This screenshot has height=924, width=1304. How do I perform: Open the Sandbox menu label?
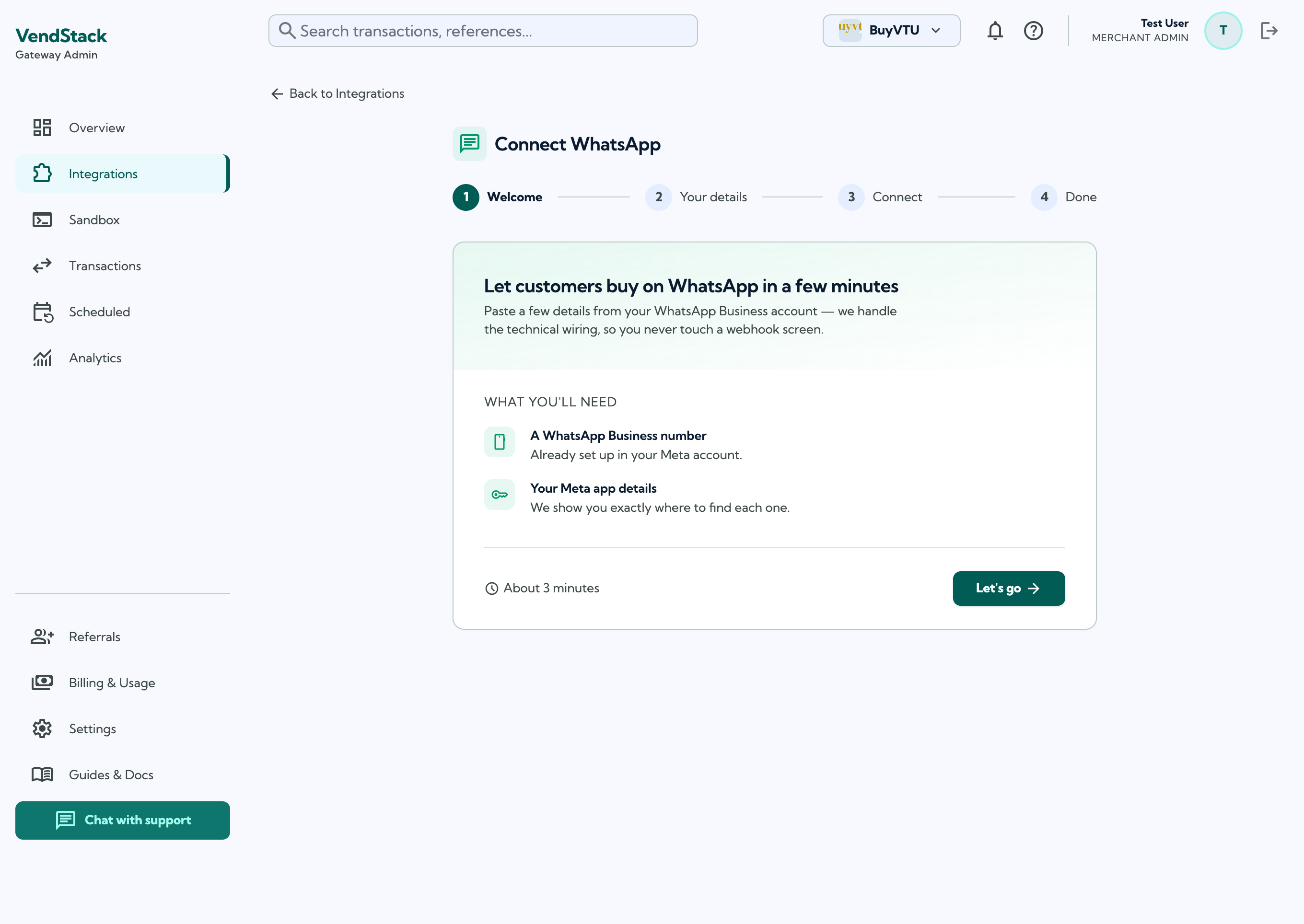(94, 219)
